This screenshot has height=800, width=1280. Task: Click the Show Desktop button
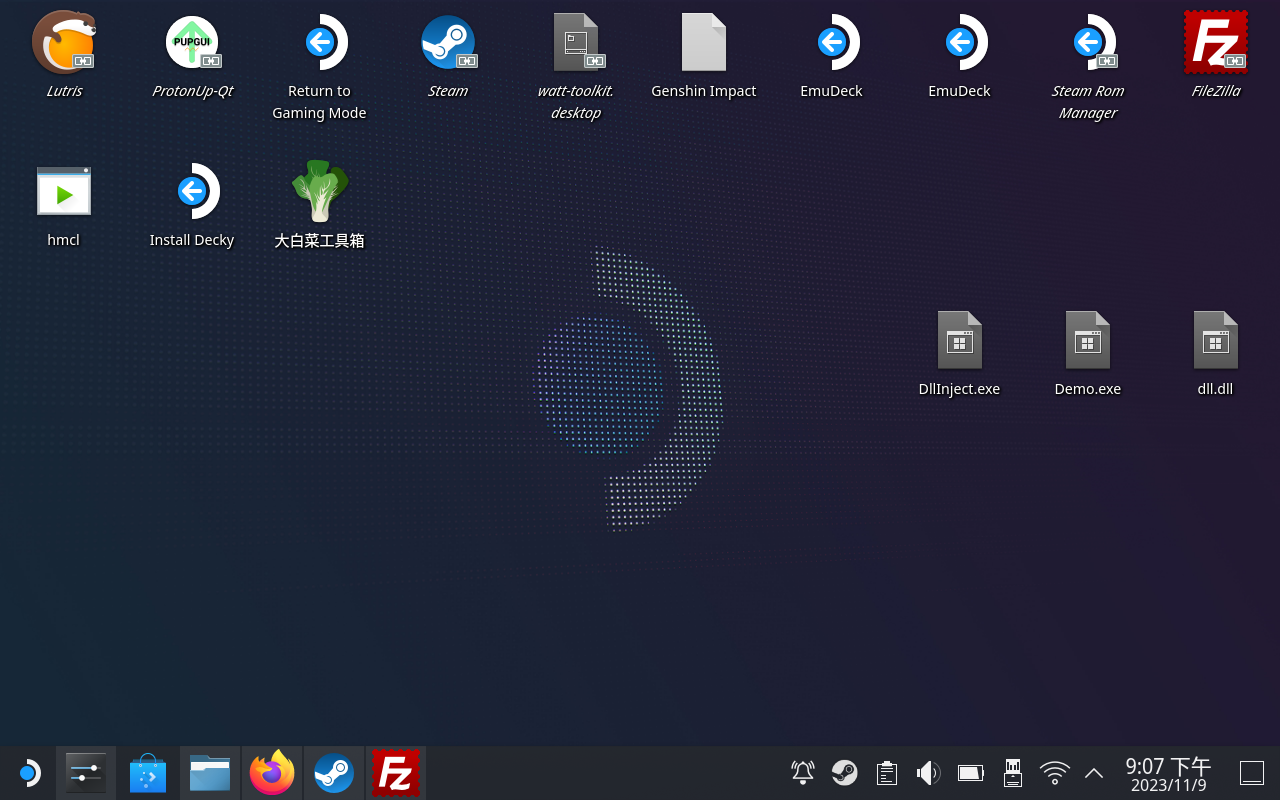click(x=1252, y=773)
